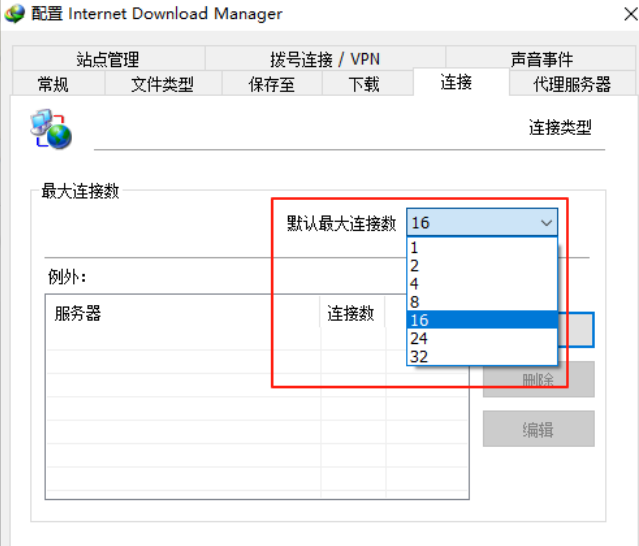Choose 24 in the connections list

click(482, 338)
